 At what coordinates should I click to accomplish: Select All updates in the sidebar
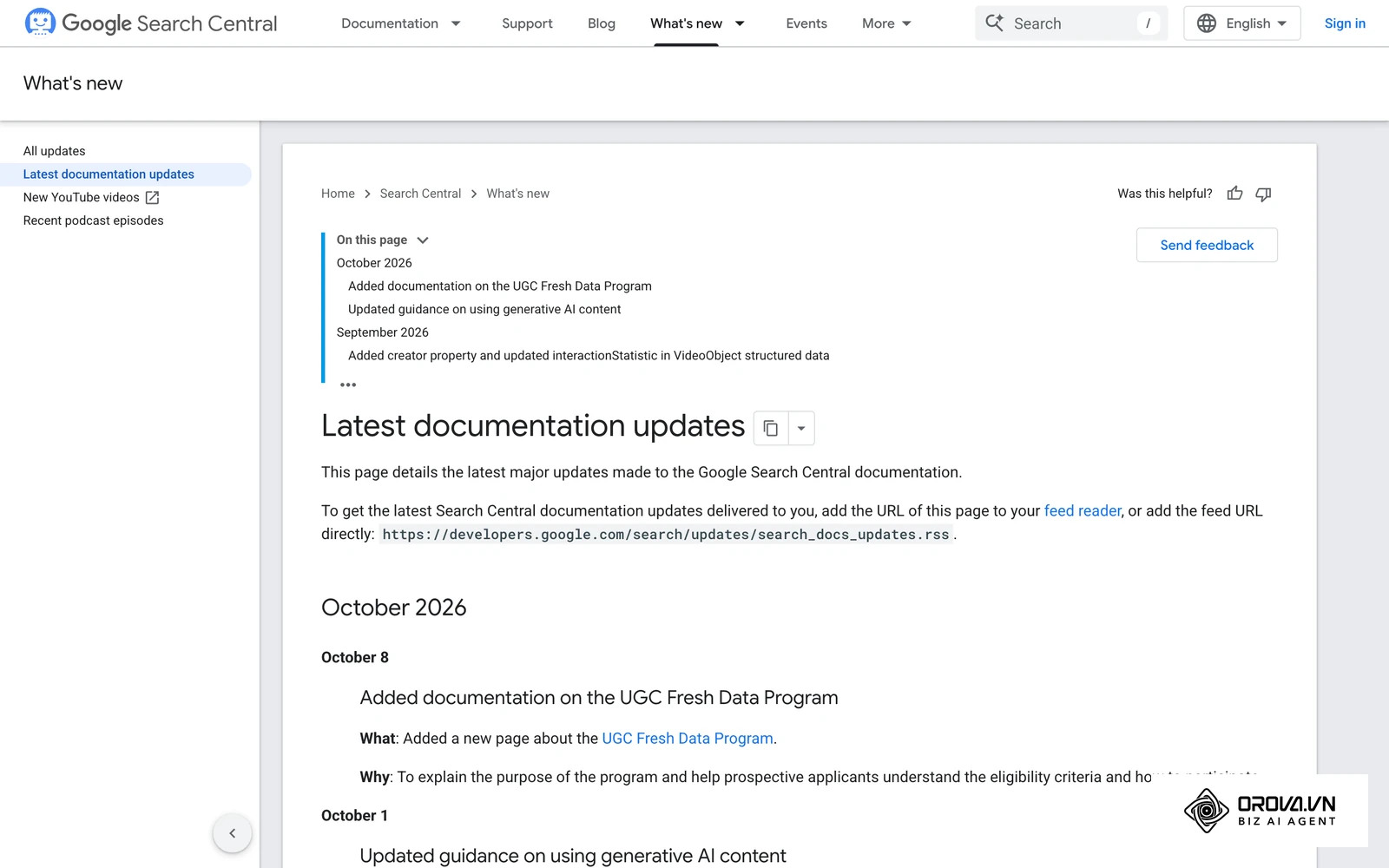[54, 151]
